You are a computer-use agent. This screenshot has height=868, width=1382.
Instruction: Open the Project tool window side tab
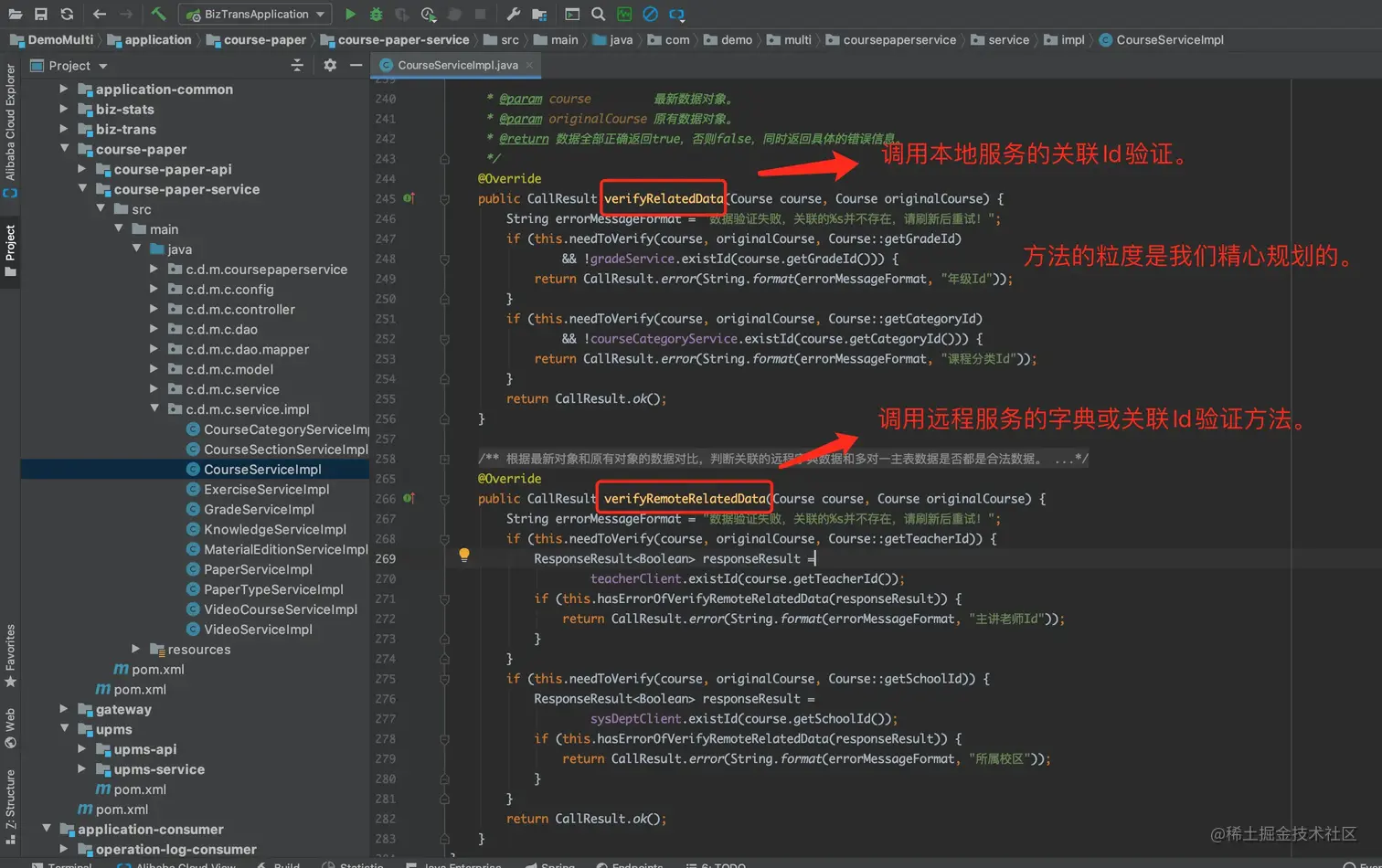10,249
